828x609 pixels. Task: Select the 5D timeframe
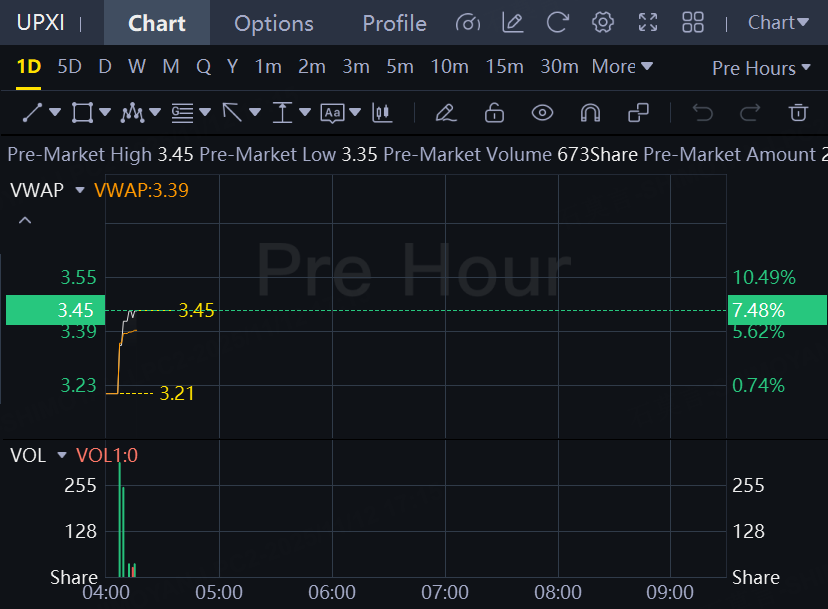(x=69, y=67)
